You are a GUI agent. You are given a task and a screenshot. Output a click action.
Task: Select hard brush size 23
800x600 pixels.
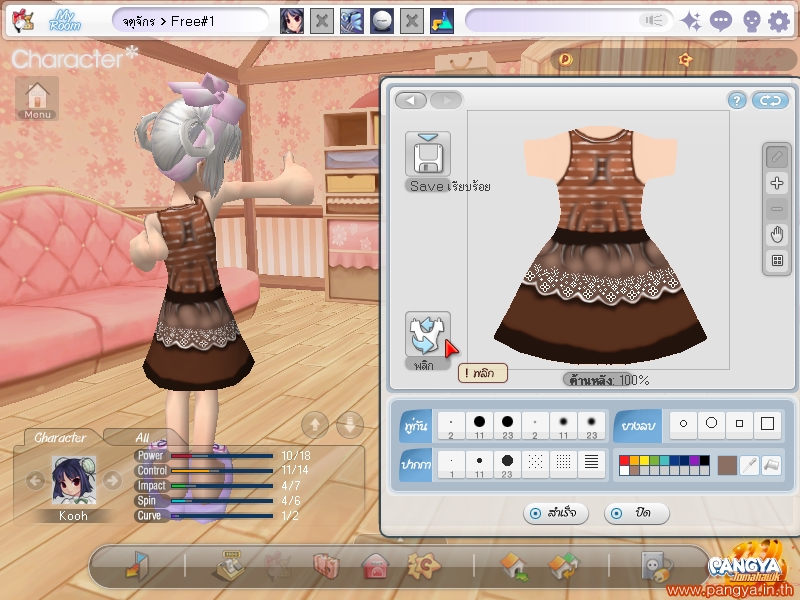click(507, 426)
